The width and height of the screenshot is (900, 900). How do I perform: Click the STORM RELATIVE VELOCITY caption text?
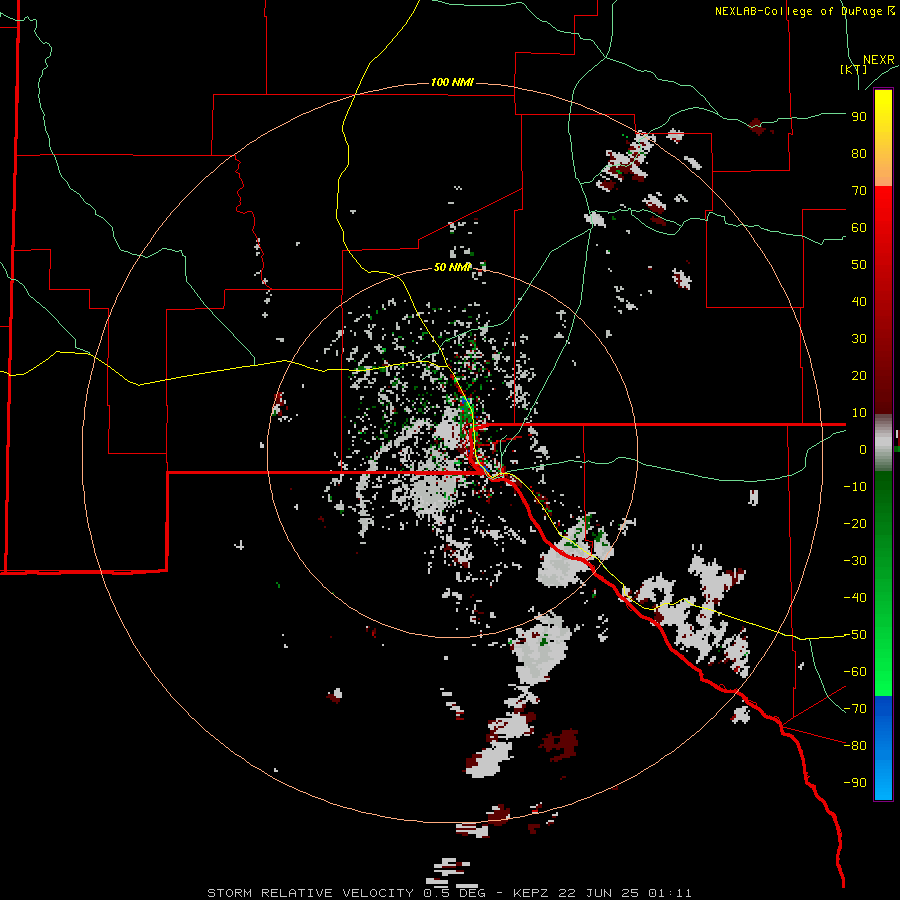[x=310, y=893]
